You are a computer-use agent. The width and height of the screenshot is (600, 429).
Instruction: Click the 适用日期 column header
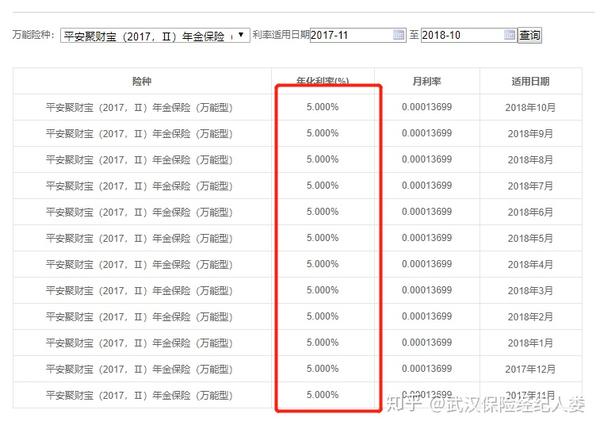coord(530,81)
